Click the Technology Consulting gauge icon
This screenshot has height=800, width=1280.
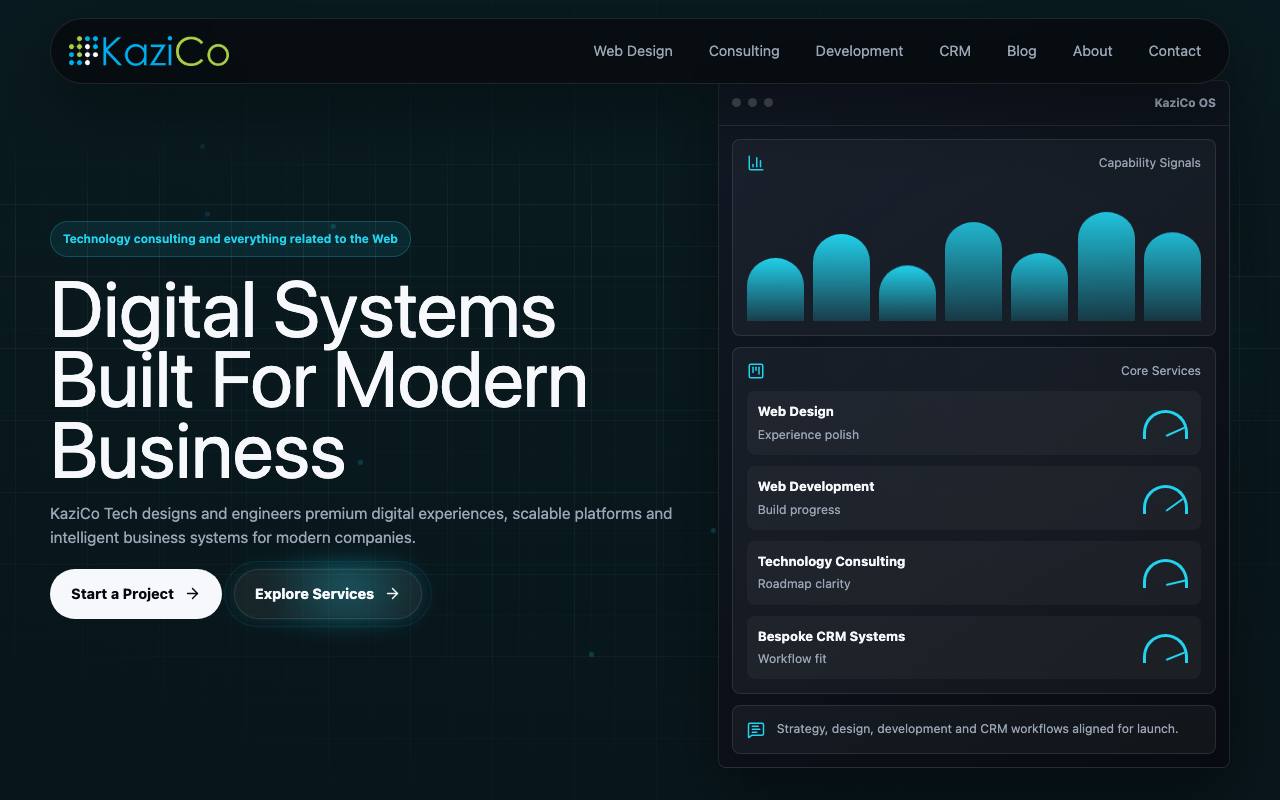1165,573
